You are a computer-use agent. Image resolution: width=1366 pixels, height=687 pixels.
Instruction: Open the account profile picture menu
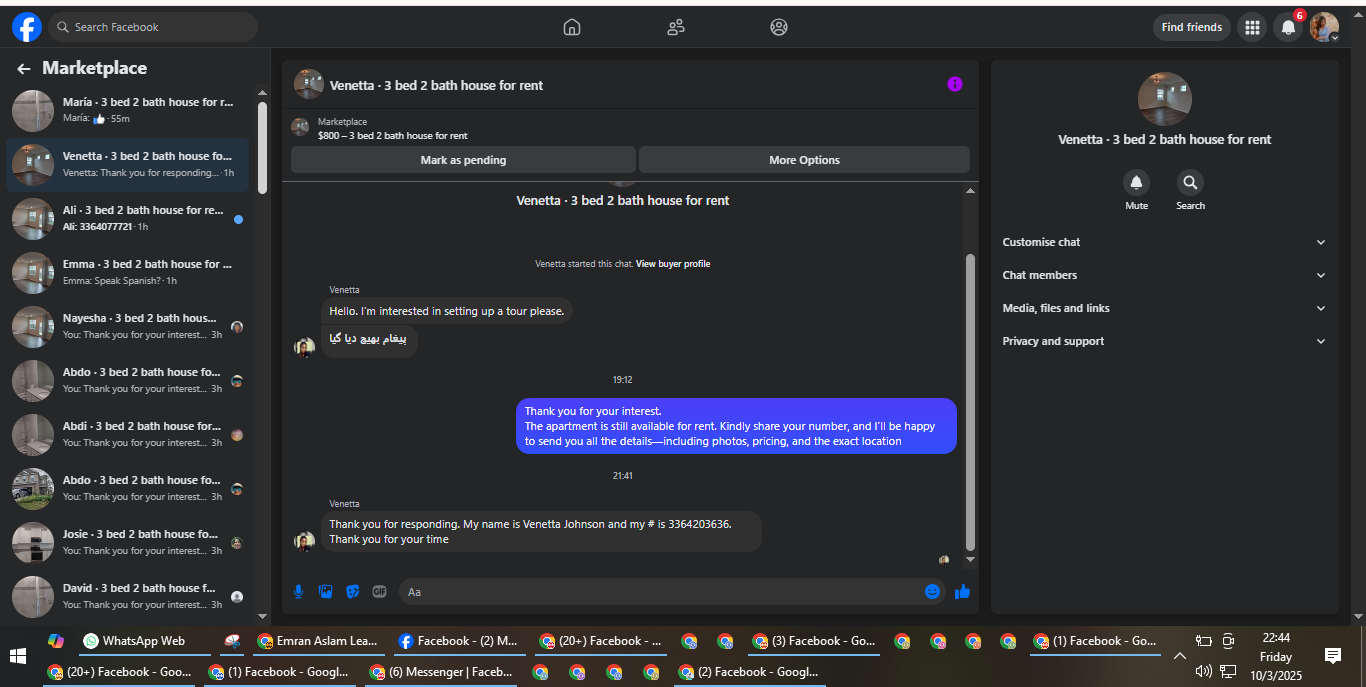coord(1324,27)
